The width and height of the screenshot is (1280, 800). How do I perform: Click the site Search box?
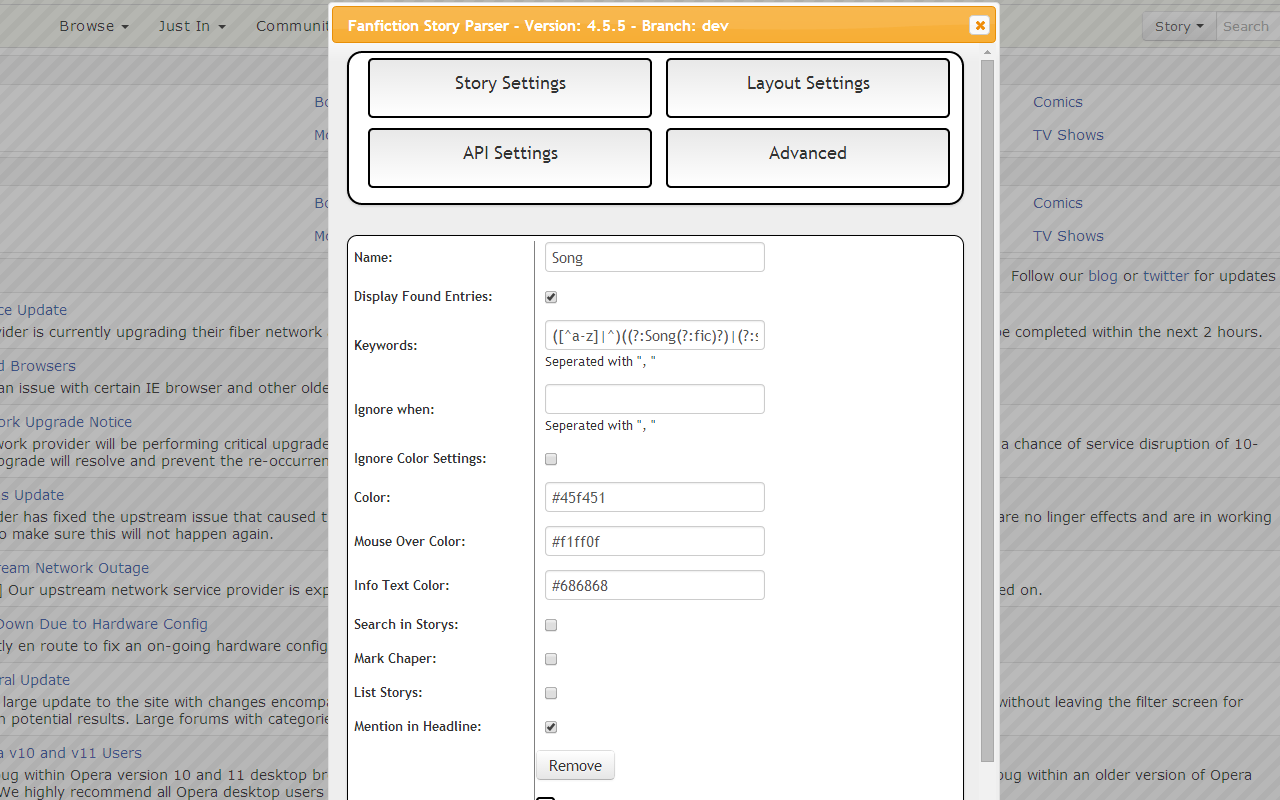pos(1248,26)
